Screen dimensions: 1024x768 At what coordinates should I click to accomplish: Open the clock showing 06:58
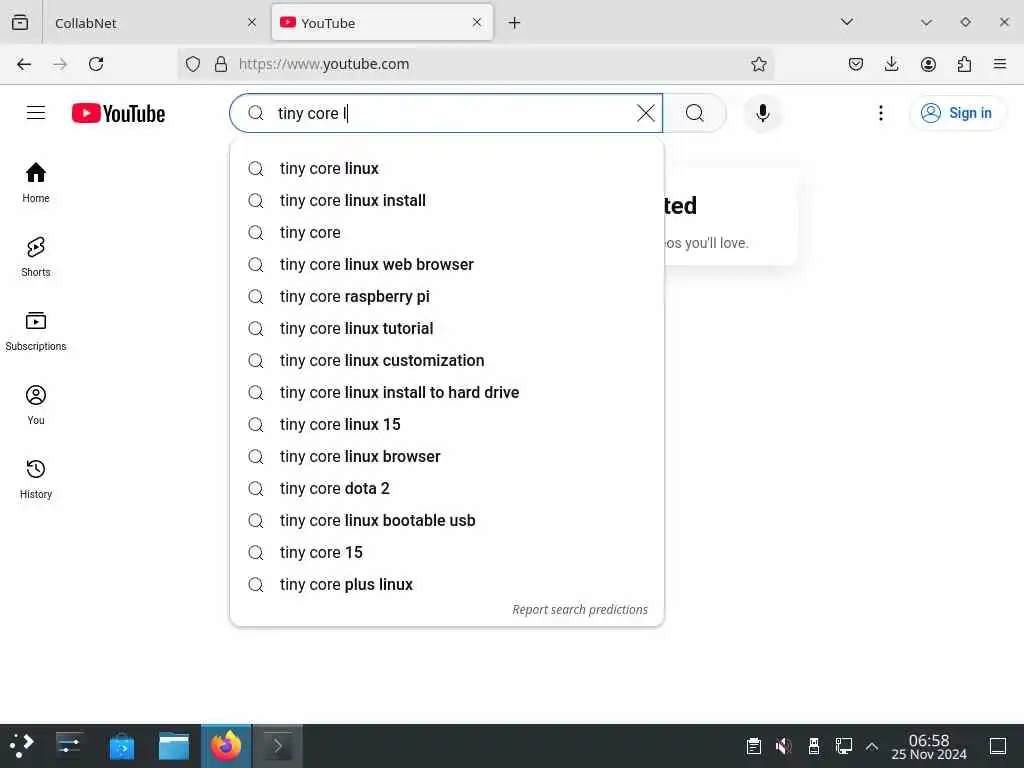929,746
